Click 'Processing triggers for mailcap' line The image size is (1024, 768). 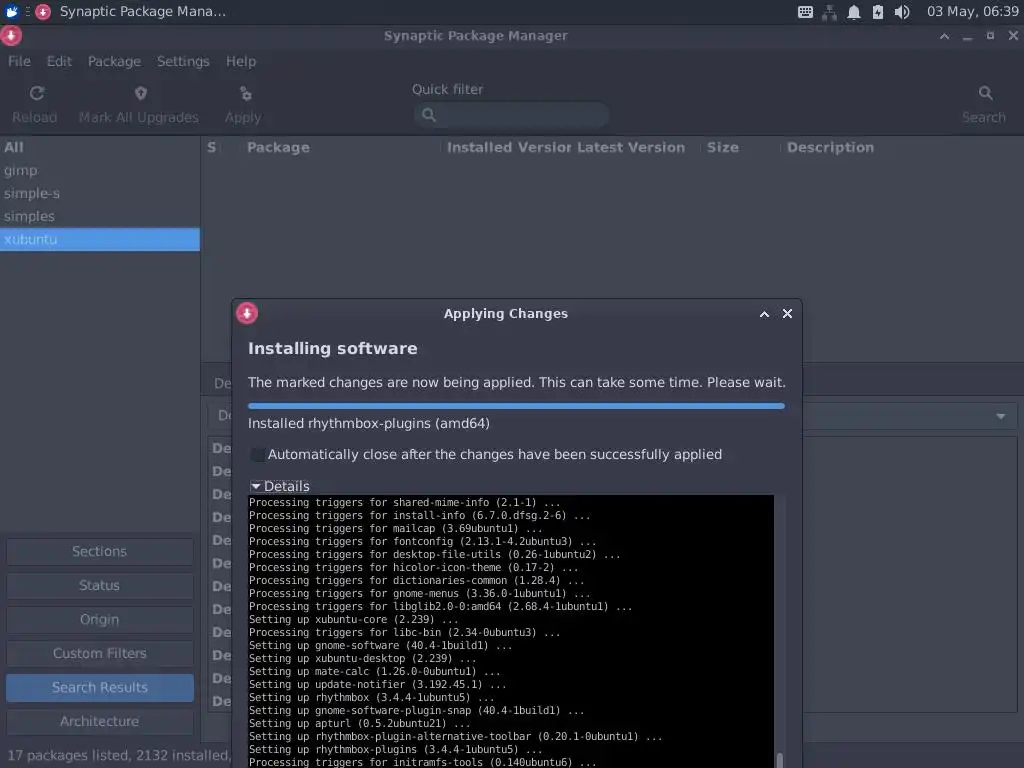point(396,528)
